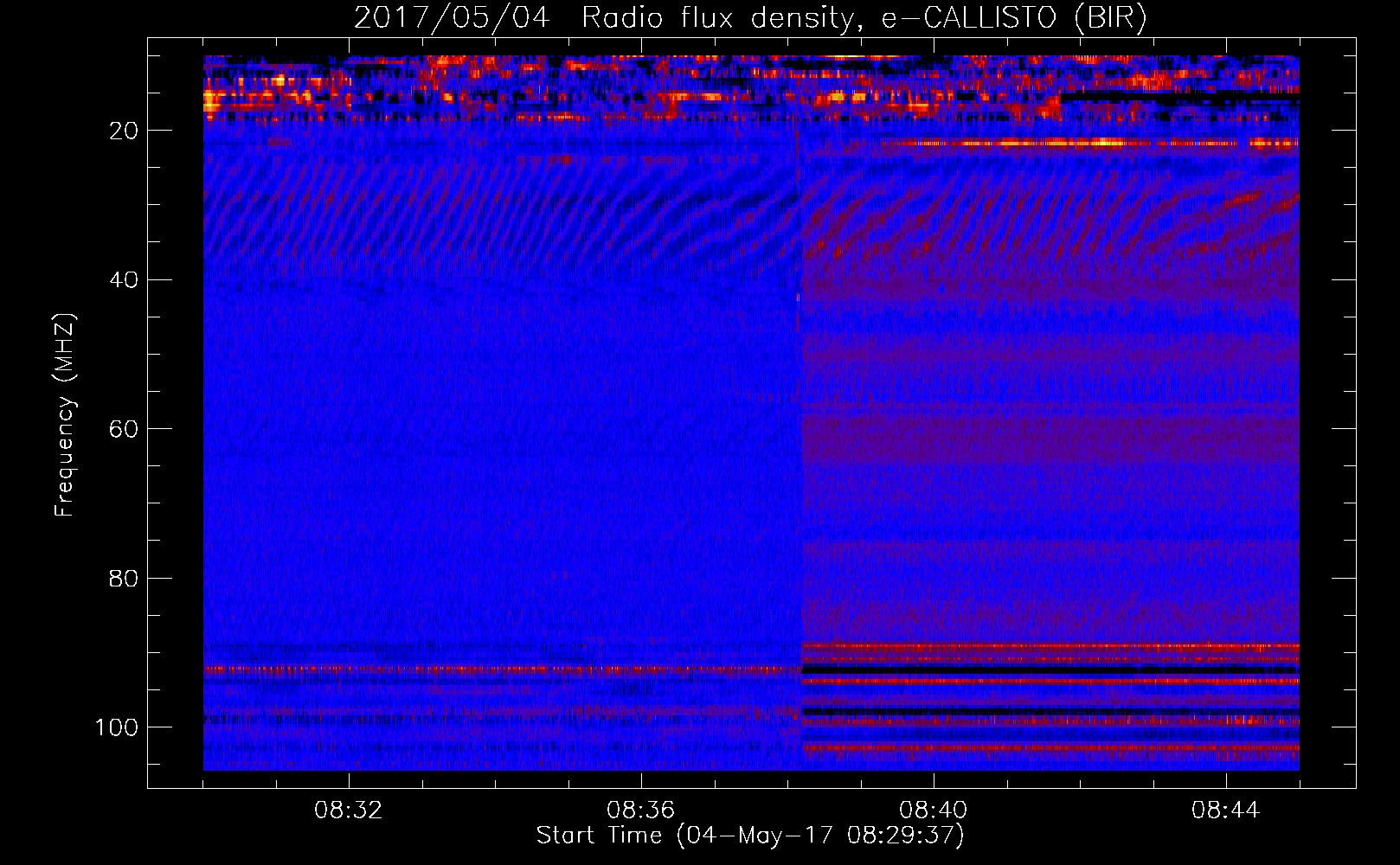The height and width of the screenshot is (865, 1400).
Task: Click the 08:36 time tick label
Action: [x=641, y=811]
